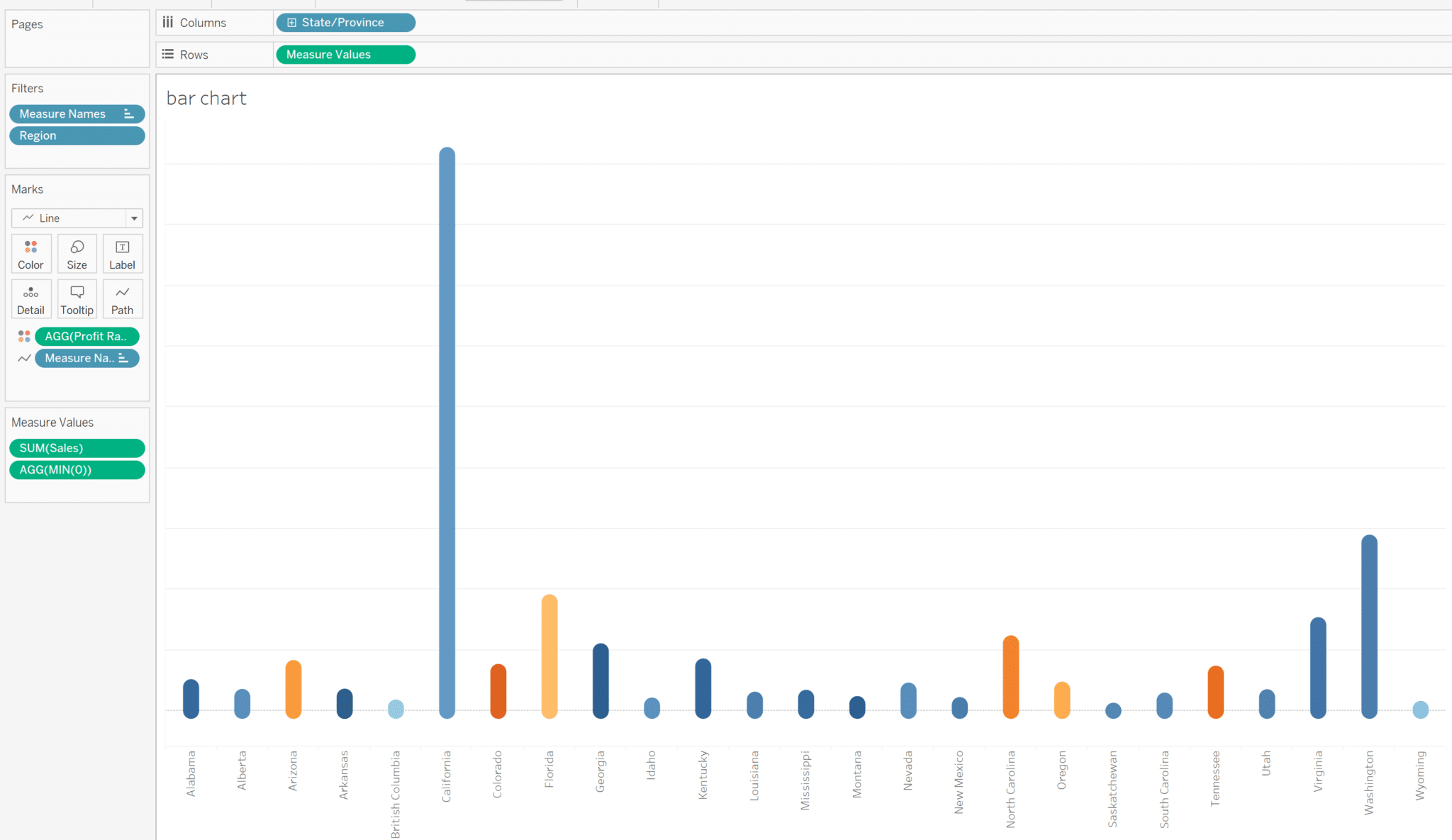Open the Tooltip editor icon

click(x=77, y=298)
